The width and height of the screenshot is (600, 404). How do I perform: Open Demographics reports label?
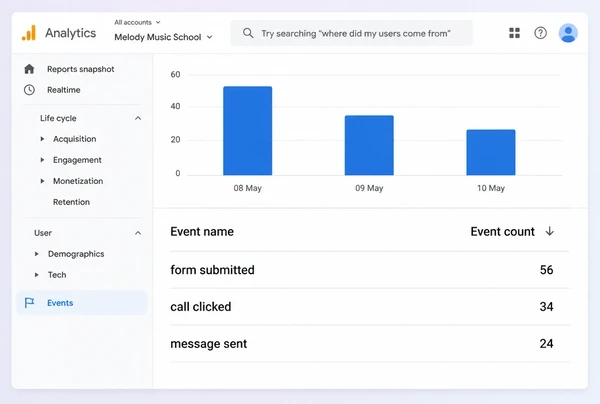76,254
